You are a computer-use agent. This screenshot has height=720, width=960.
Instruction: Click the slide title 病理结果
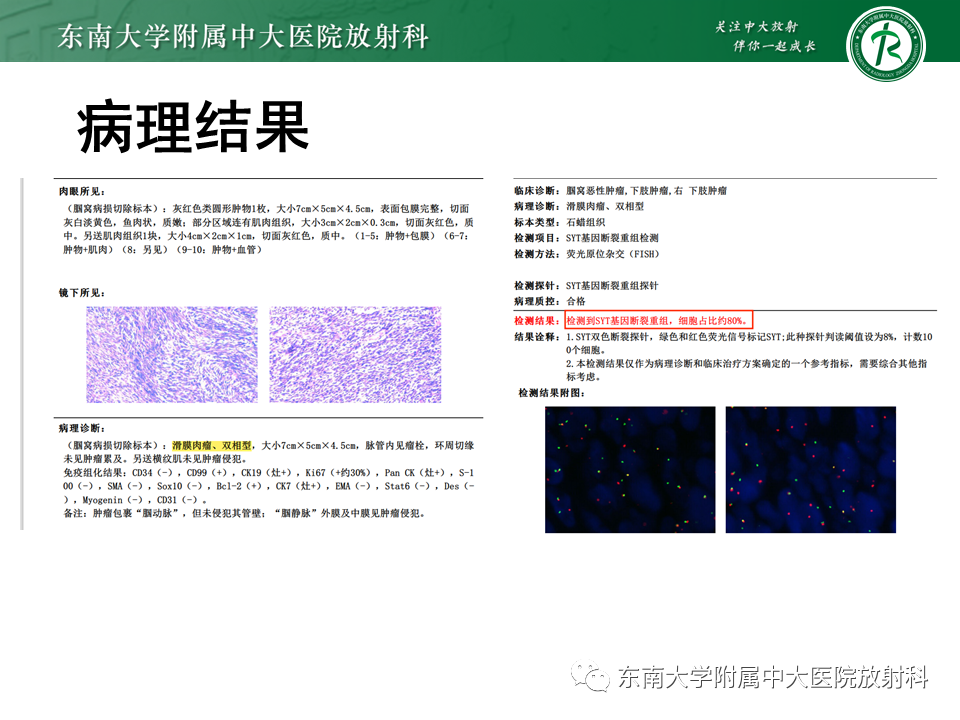192,127
